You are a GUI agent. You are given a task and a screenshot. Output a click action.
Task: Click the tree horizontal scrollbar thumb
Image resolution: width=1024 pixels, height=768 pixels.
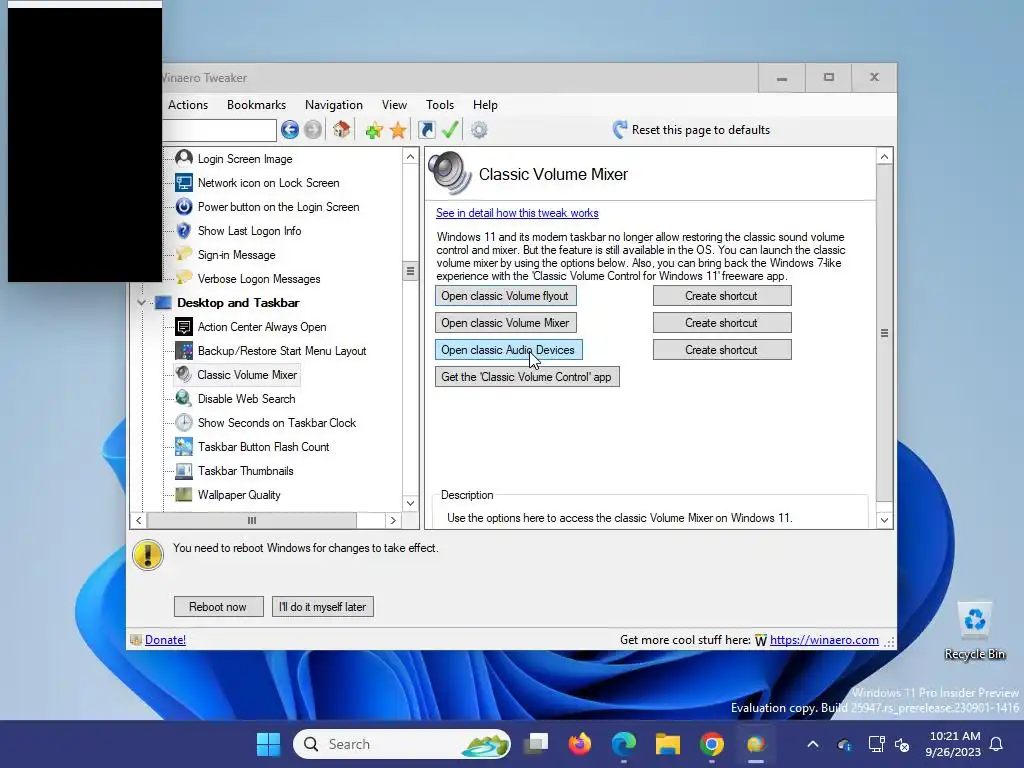(x=252, y=520)
